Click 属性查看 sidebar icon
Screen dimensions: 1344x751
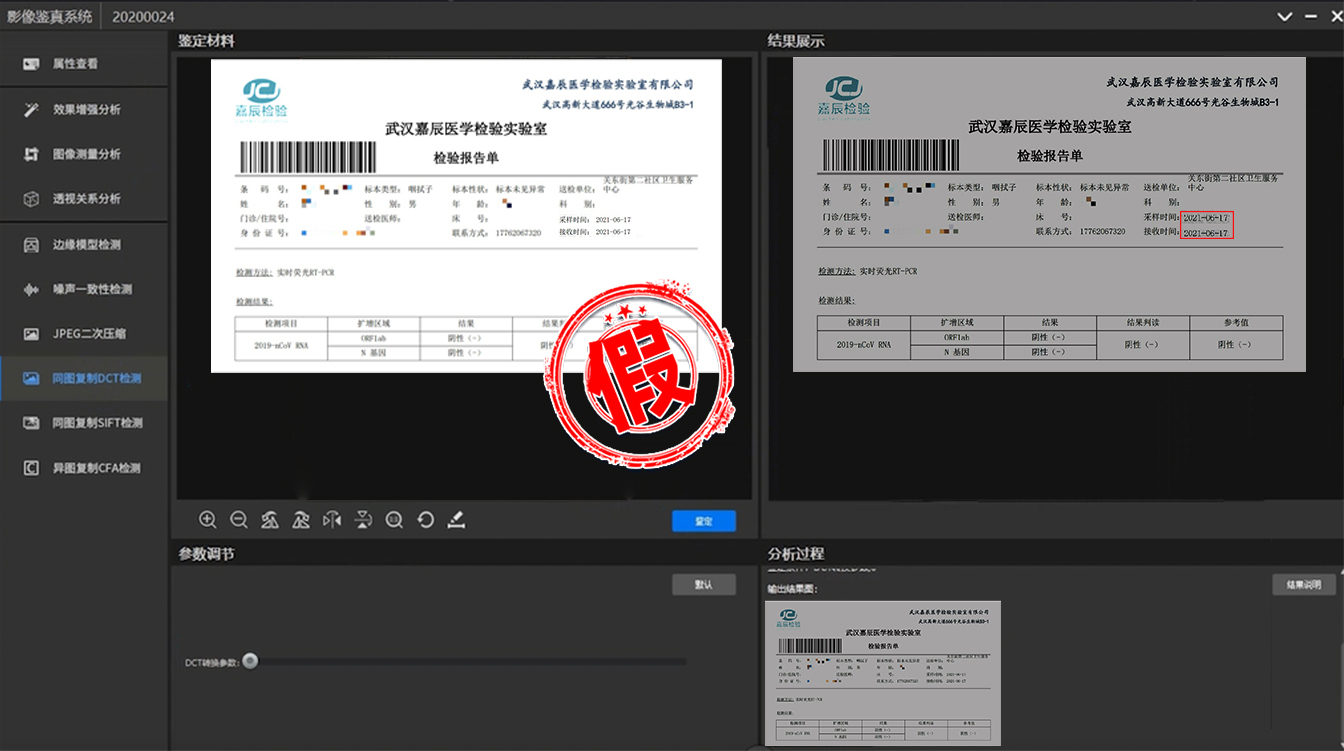31,64
